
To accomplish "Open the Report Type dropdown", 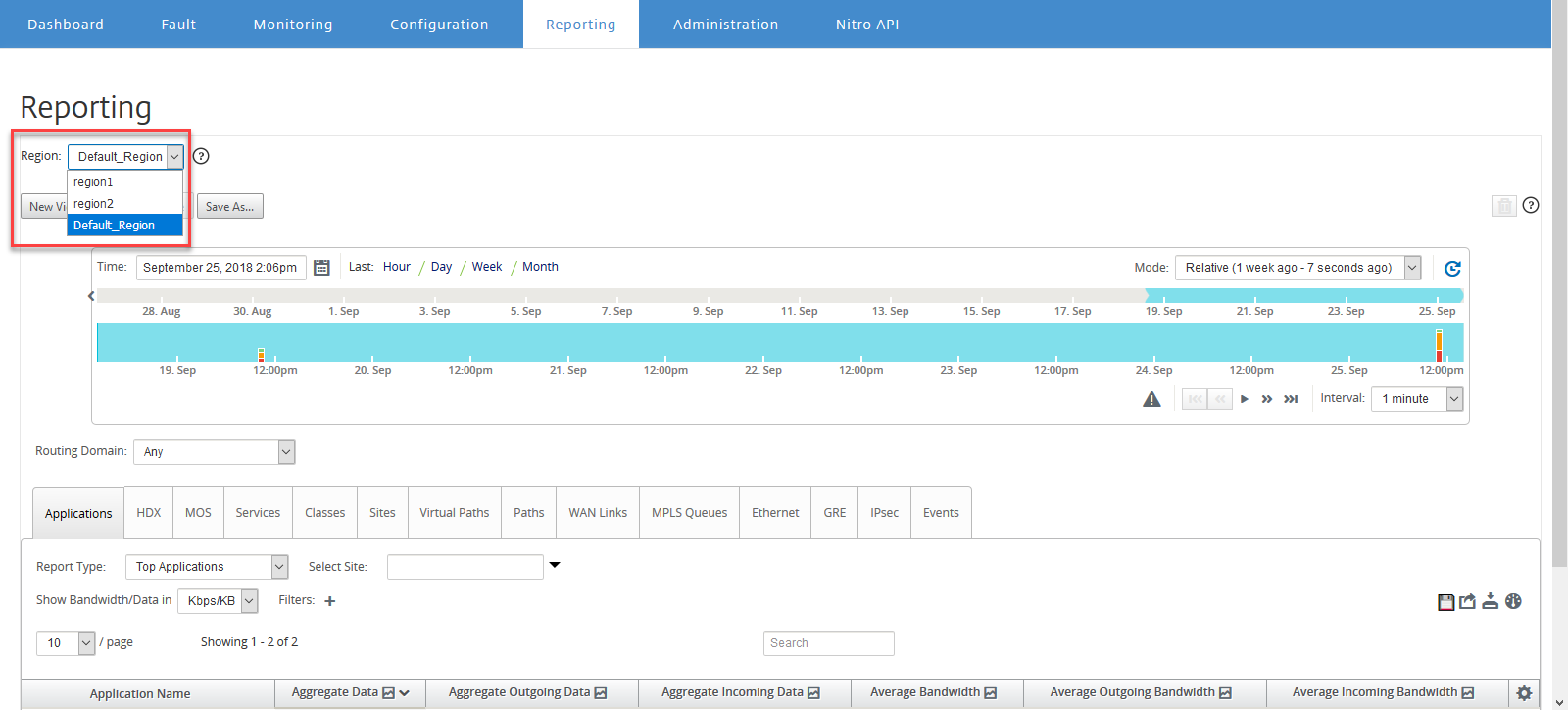I will click(x=207, y=567).
